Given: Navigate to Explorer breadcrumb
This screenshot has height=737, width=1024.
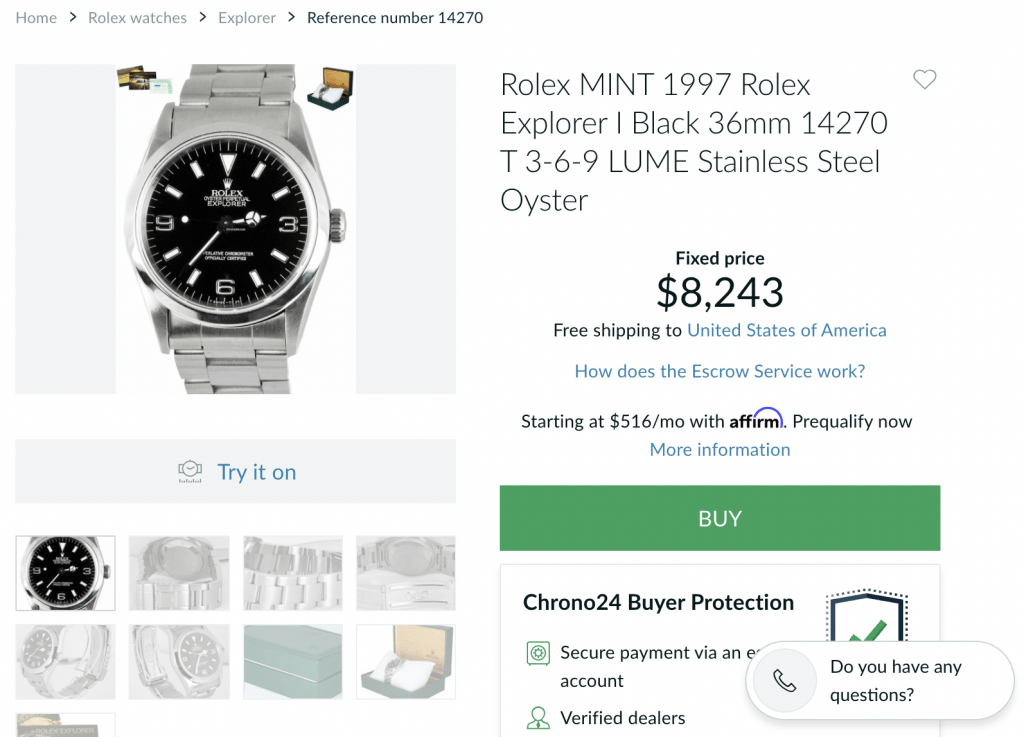Looking at the screenshot, I should point(247,18).
